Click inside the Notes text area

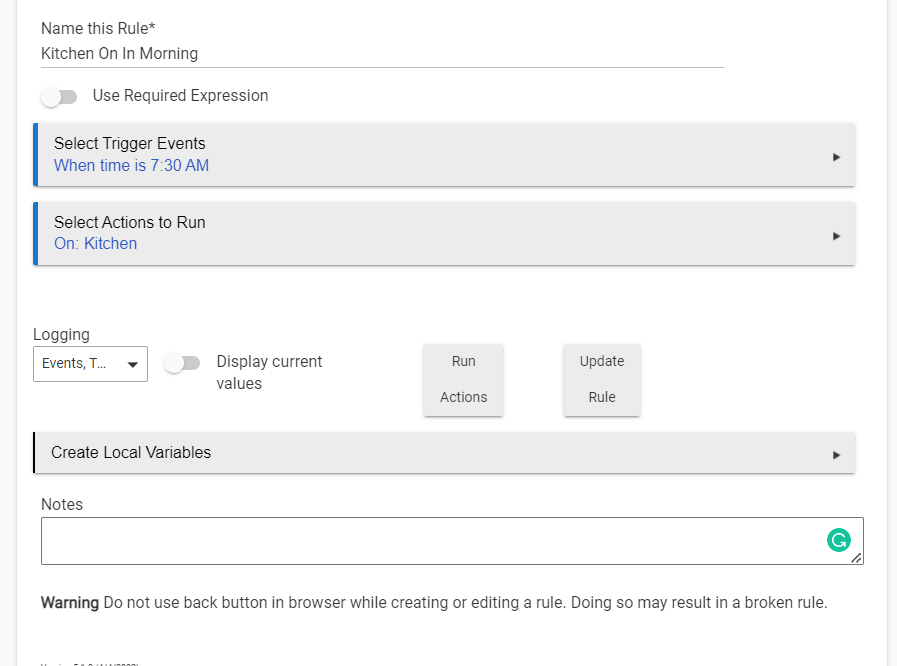452,541
